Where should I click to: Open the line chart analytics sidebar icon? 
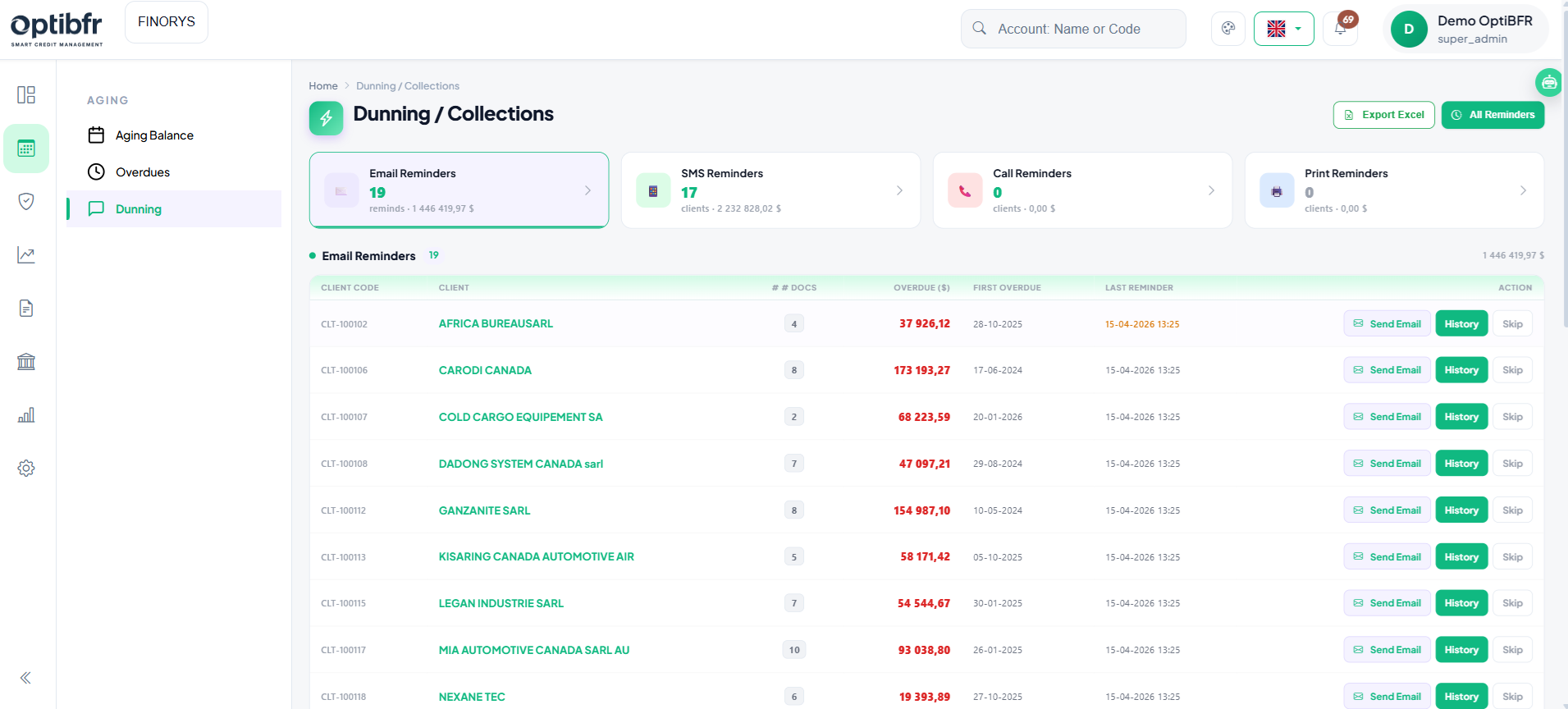pos(26,255)
